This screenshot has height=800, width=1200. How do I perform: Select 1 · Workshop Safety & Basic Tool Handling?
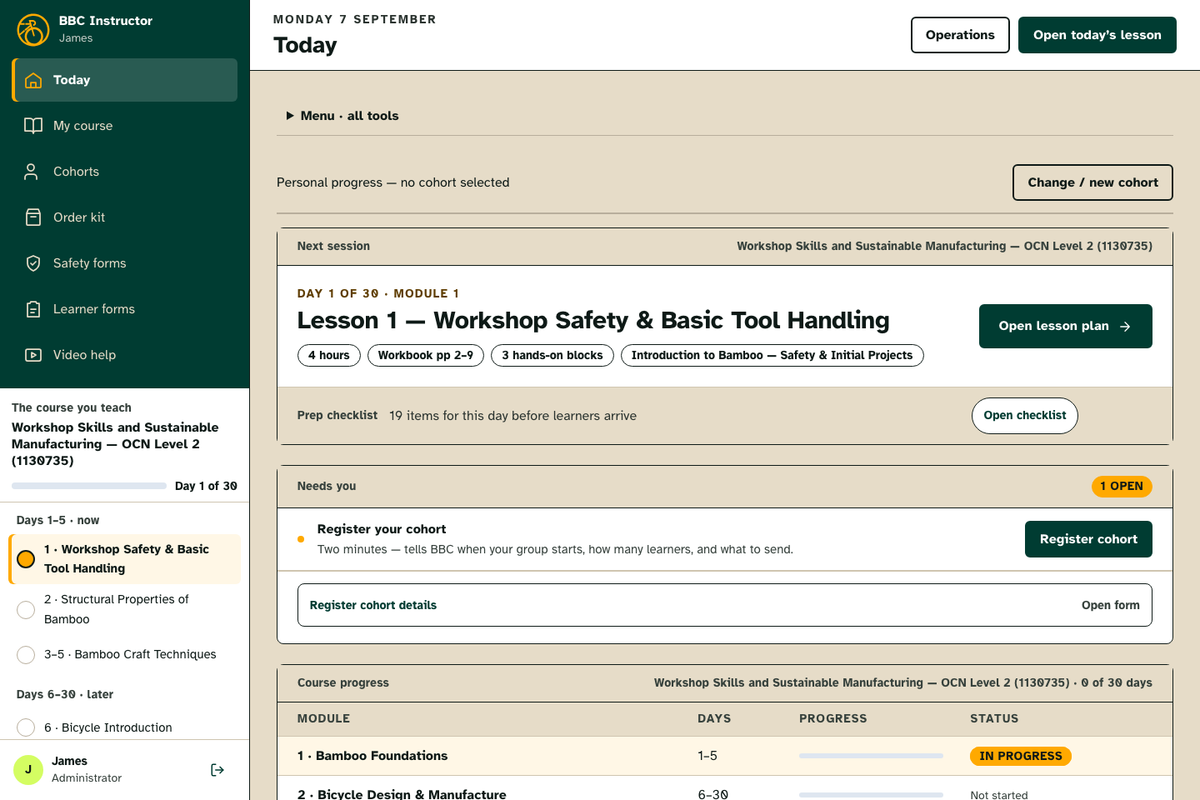pos(125,559)
